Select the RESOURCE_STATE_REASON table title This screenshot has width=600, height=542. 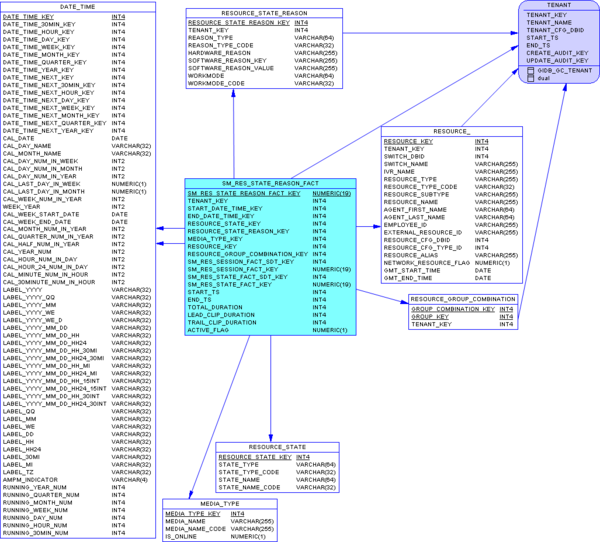[x=264, y=13]
